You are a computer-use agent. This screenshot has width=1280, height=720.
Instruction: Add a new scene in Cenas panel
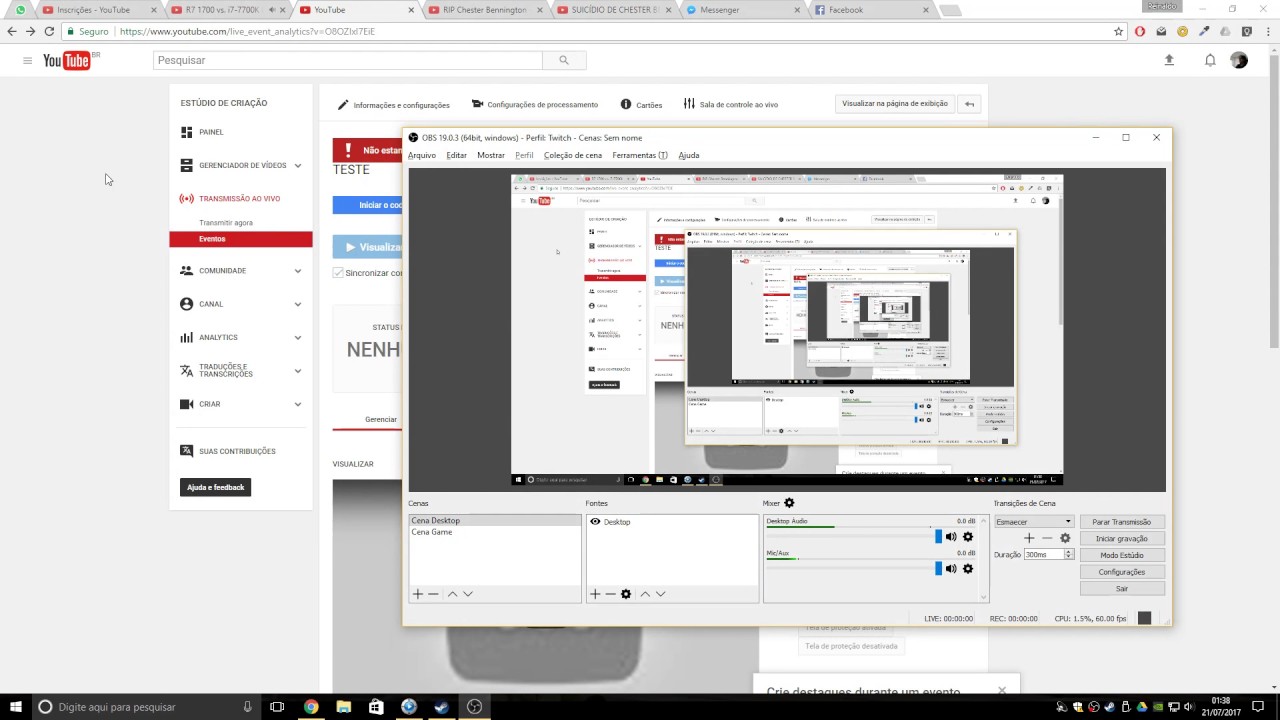418,594
